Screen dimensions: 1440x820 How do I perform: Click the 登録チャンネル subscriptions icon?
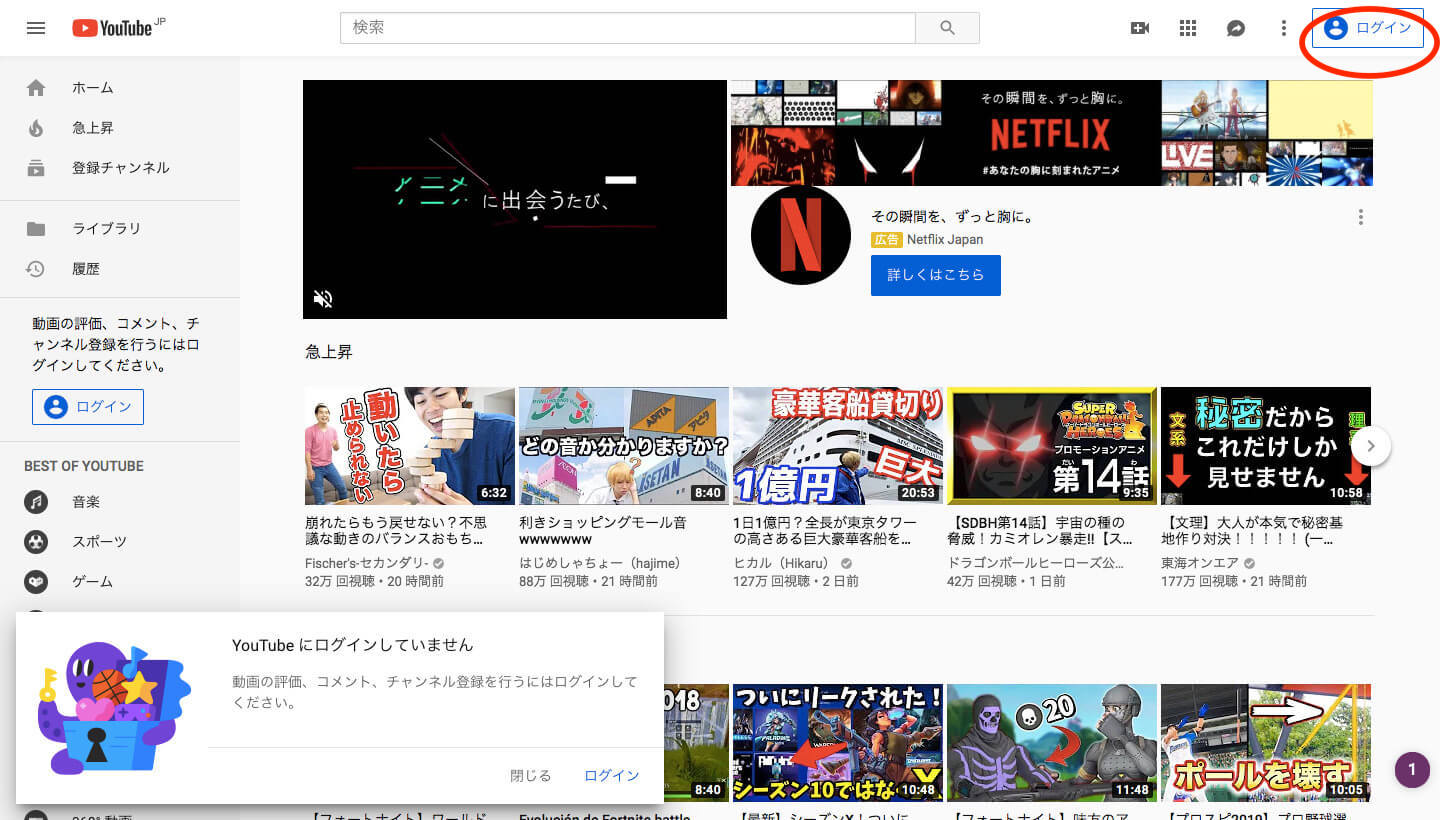[36, 168]
